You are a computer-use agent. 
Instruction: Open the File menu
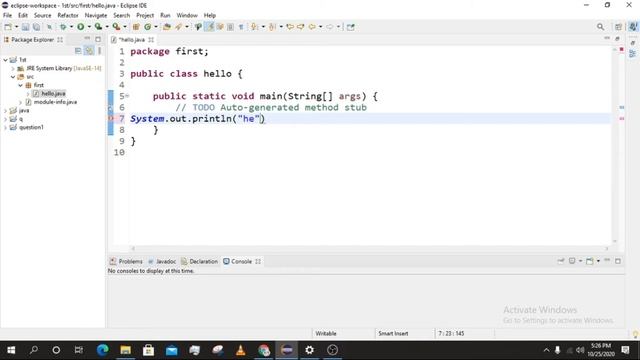[x=7, y=16]
